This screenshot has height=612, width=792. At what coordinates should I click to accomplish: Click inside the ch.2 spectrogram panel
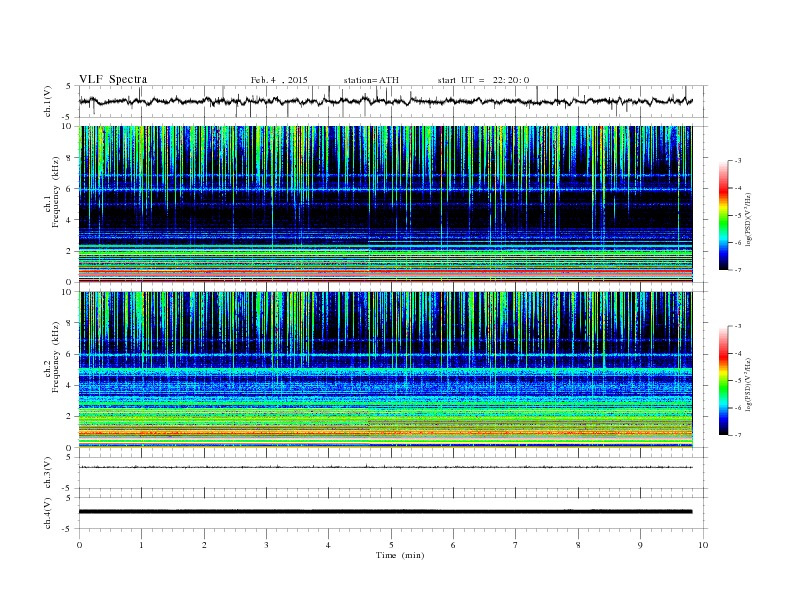(385, 370)
